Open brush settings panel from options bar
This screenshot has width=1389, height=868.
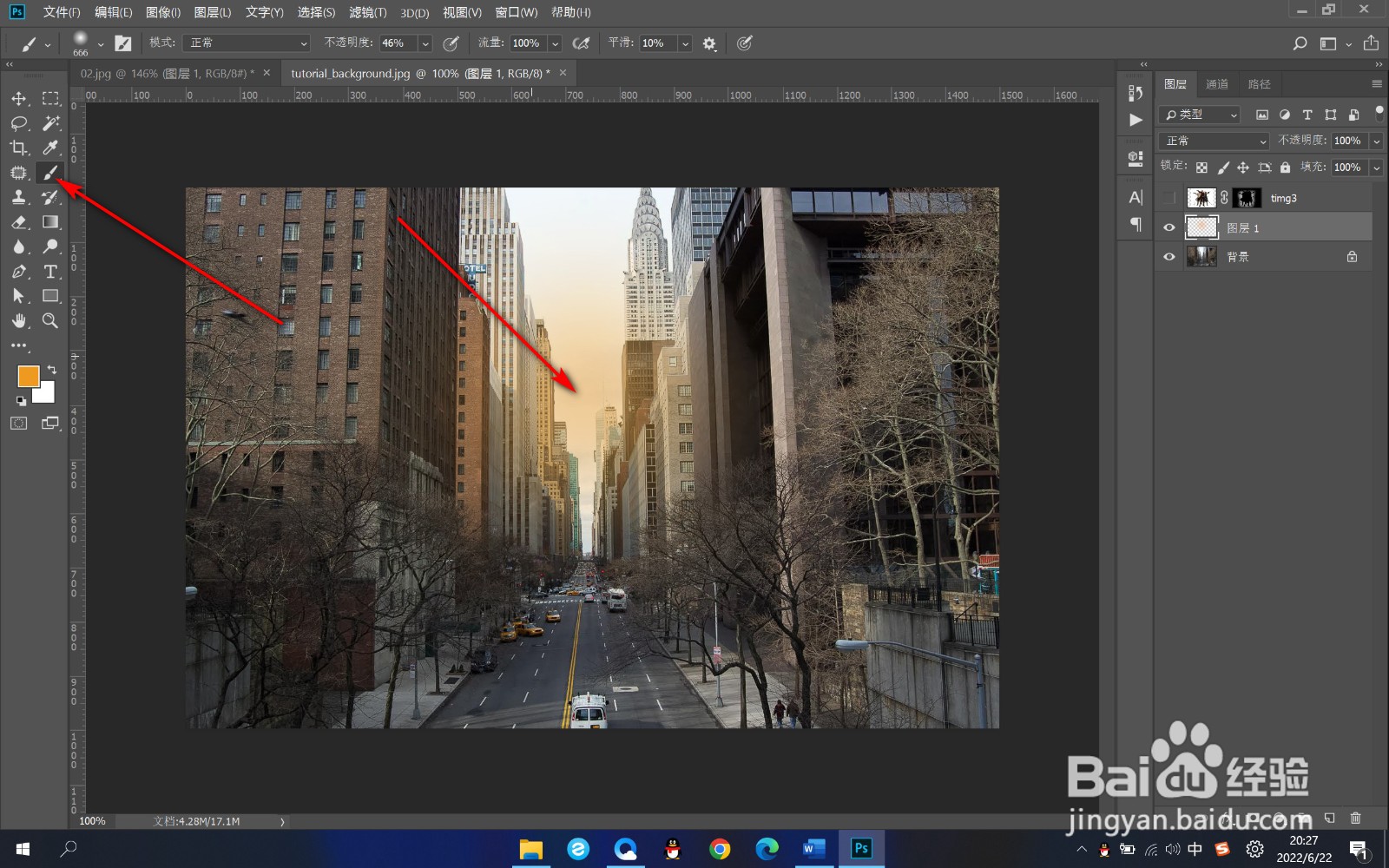click(123, 43)
